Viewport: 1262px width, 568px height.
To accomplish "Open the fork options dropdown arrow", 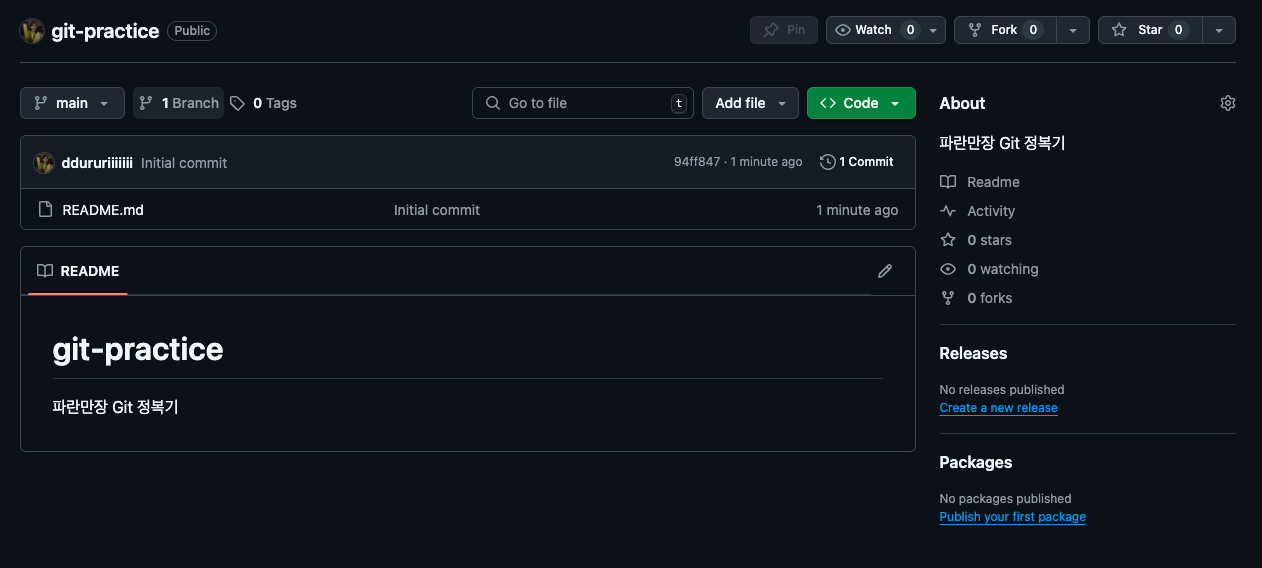I will (1073, 30).
